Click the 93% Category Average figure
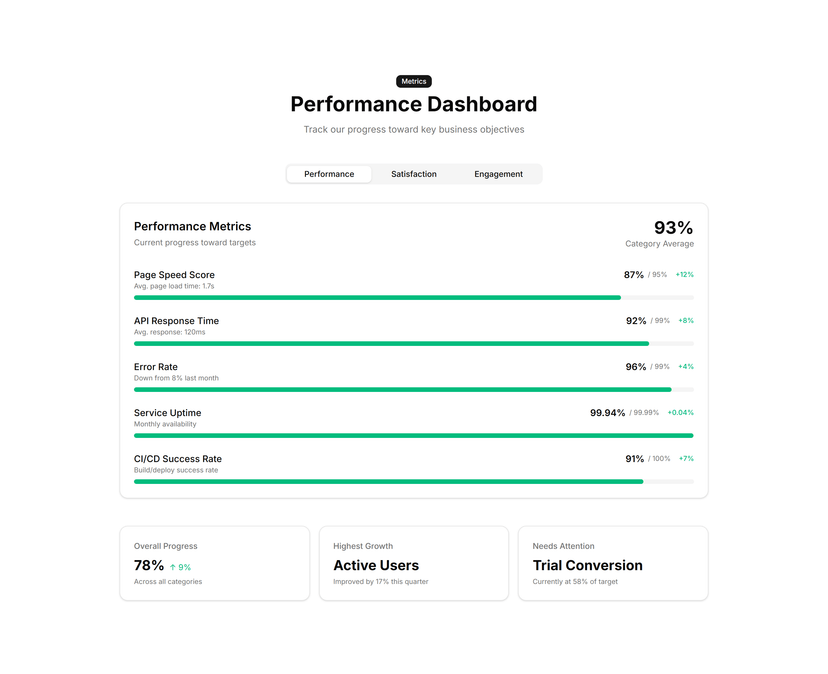 coord(673,228)
